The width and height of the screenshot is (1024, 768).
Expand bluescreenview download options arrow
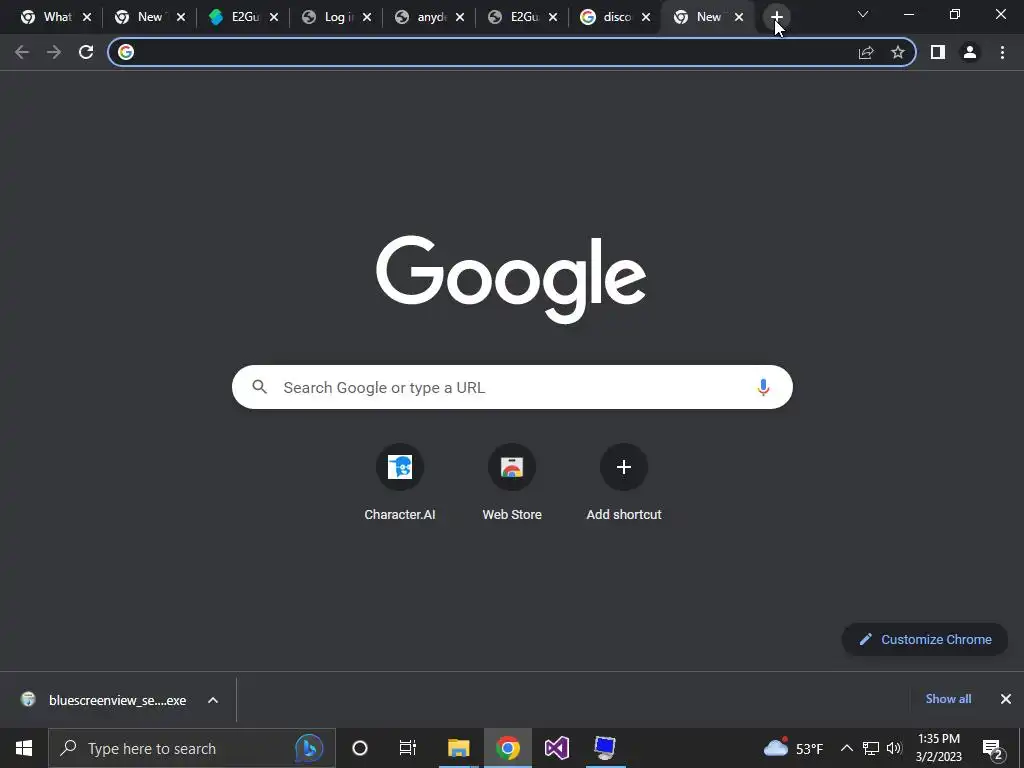tap(213, 700)
